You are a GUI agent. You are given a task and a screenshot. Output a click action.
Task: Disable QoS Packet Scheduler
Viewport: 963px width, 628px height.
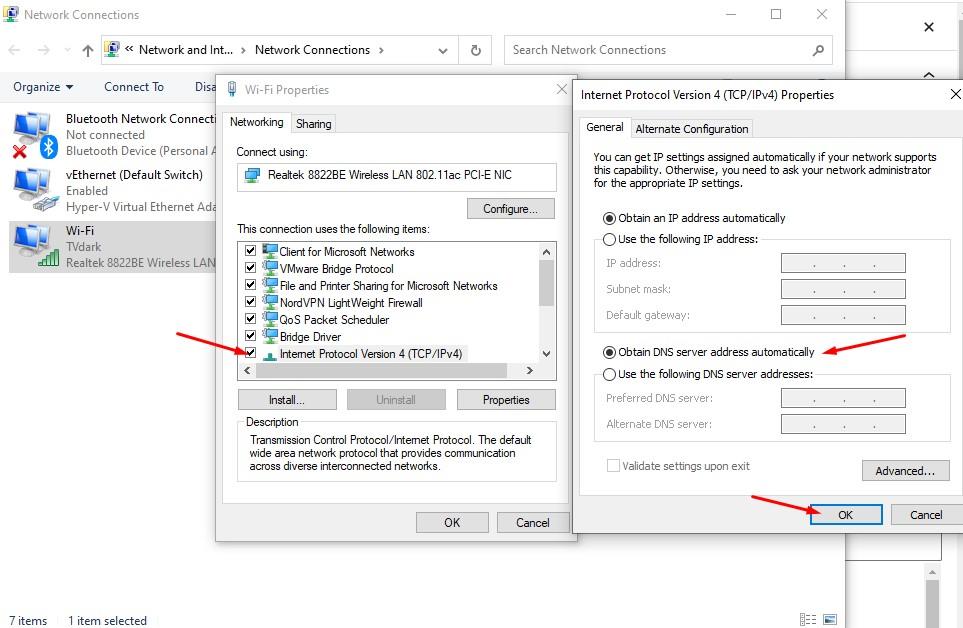point(249,319)
